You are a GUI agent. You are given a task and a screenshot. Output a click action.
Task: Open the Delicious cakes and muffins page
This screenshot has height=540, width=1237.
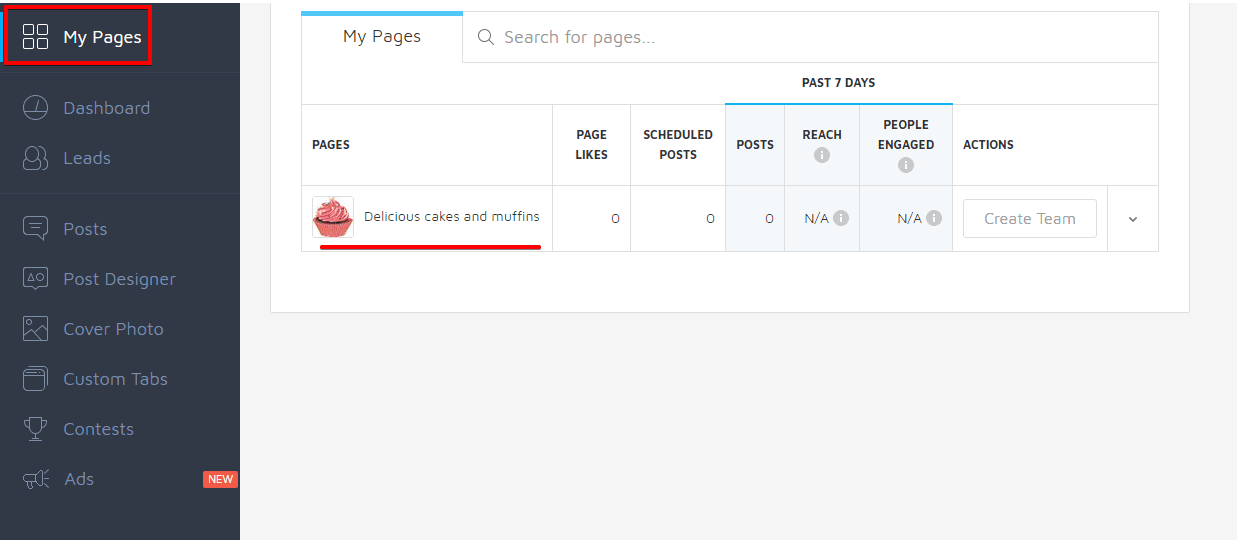coord(451,216)
